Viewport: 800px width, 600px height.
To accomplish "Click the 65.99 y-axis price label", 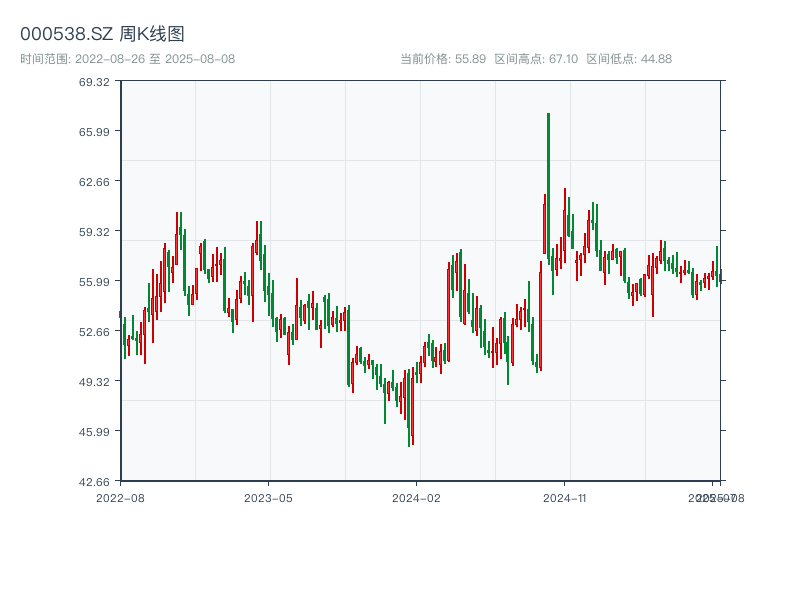I will (94, 131).
